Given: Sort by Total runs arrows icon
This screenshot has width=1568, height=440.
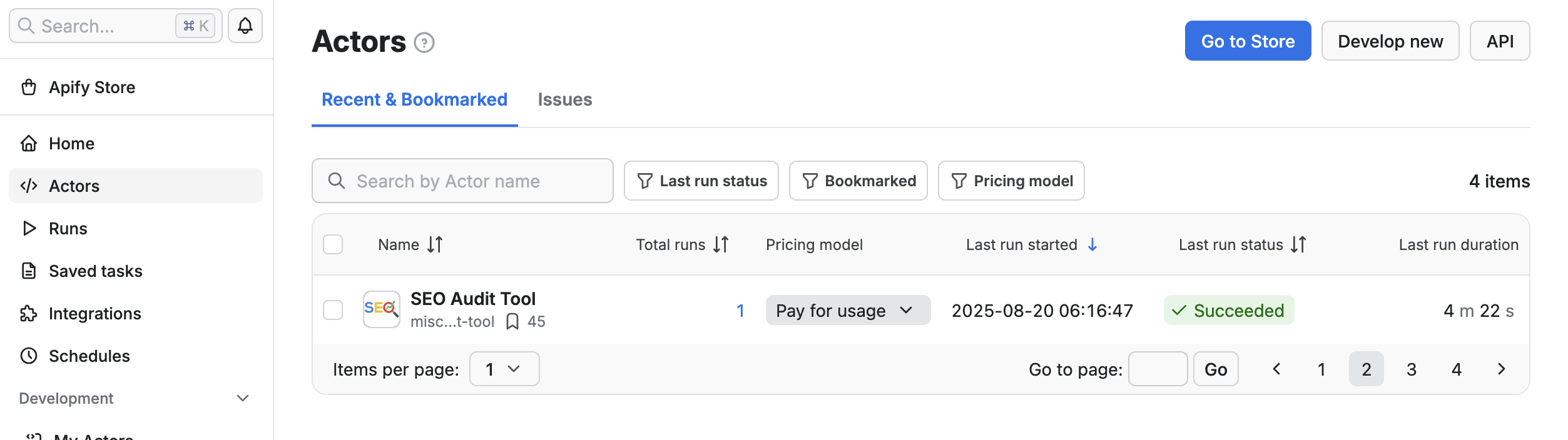Looking at the screenshot, I should pyautogui.click(x=721, y=244).
